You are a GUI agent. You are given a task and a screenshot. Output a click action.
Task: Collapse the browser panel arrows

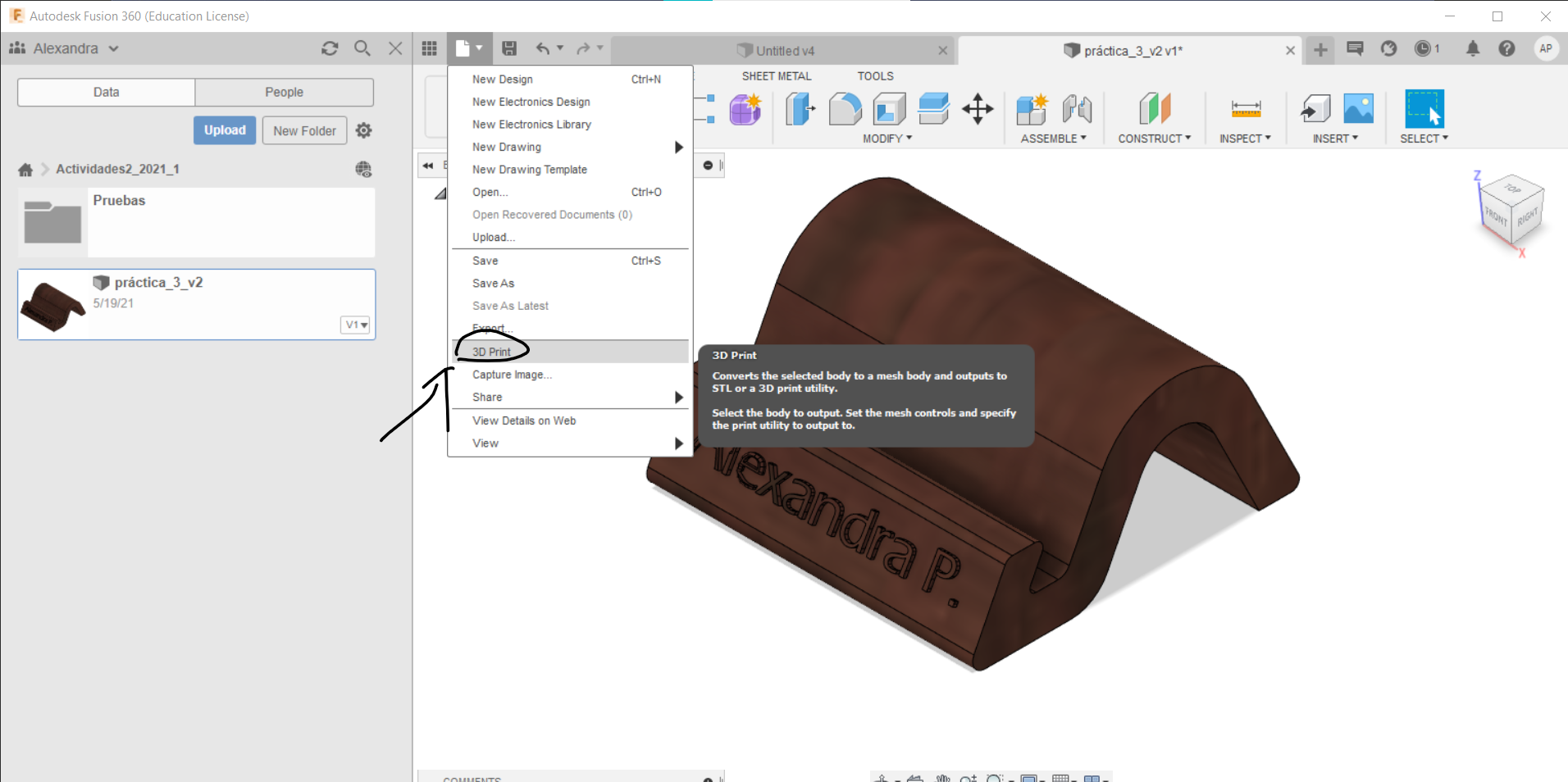point(428,166)
